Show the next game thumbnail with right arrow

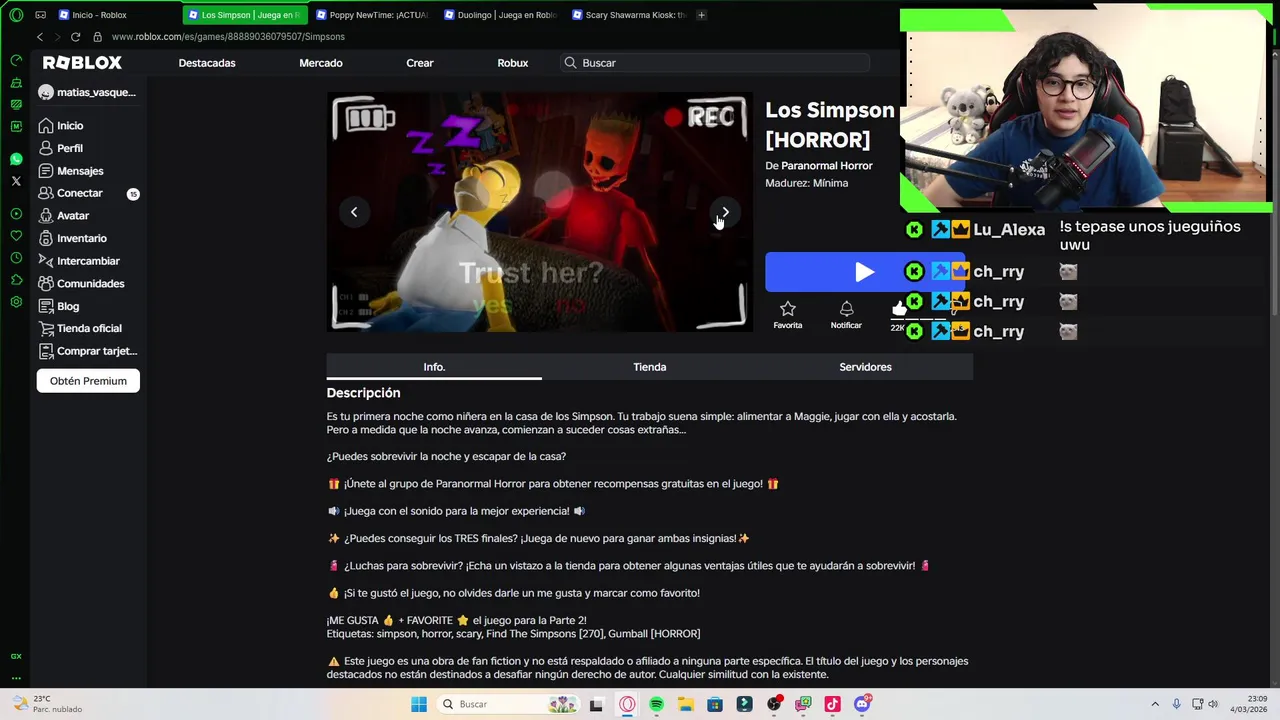click(x=725, y=212)
